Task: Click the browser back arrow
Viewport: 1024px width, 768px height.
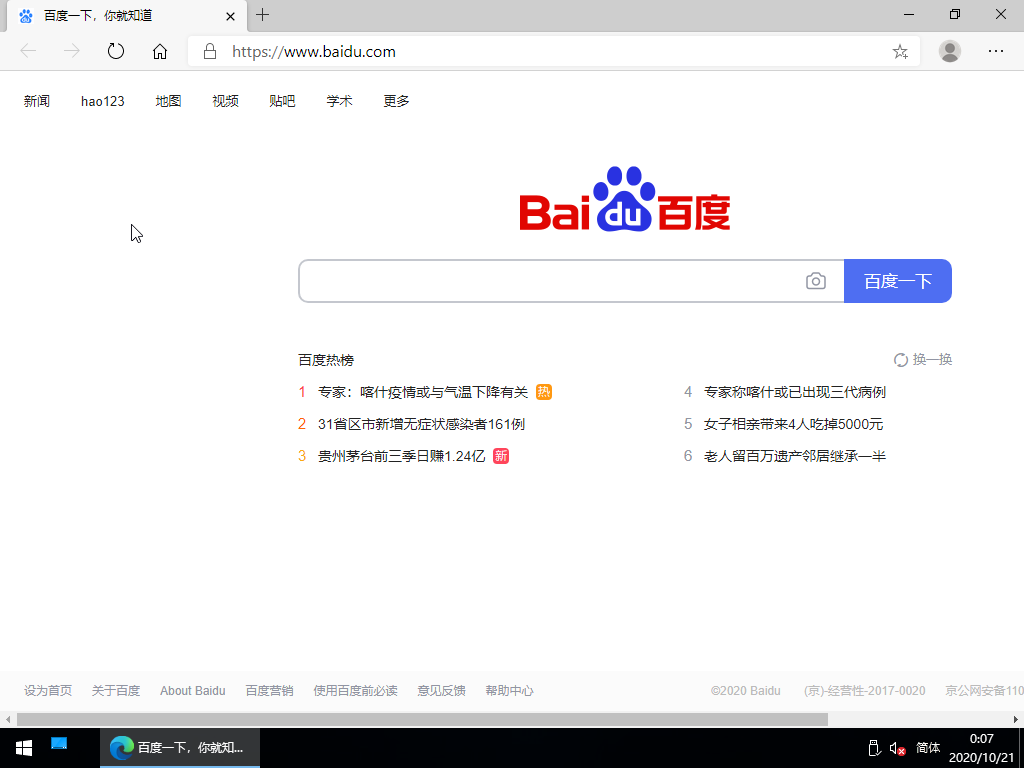Action: click(x=28, y=51)
